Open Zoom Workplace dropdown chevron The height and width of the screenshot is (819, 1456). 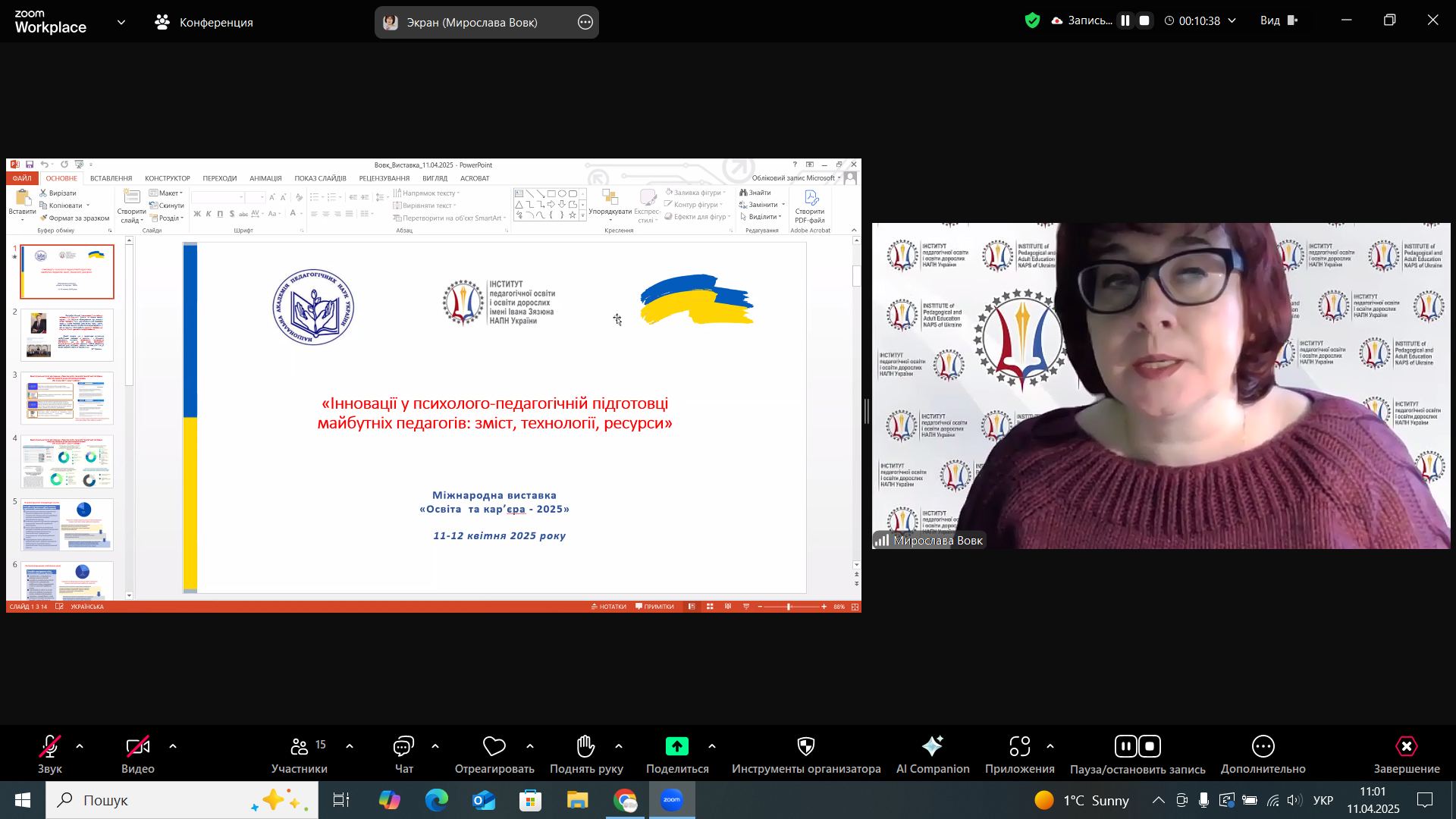point(121,23)
